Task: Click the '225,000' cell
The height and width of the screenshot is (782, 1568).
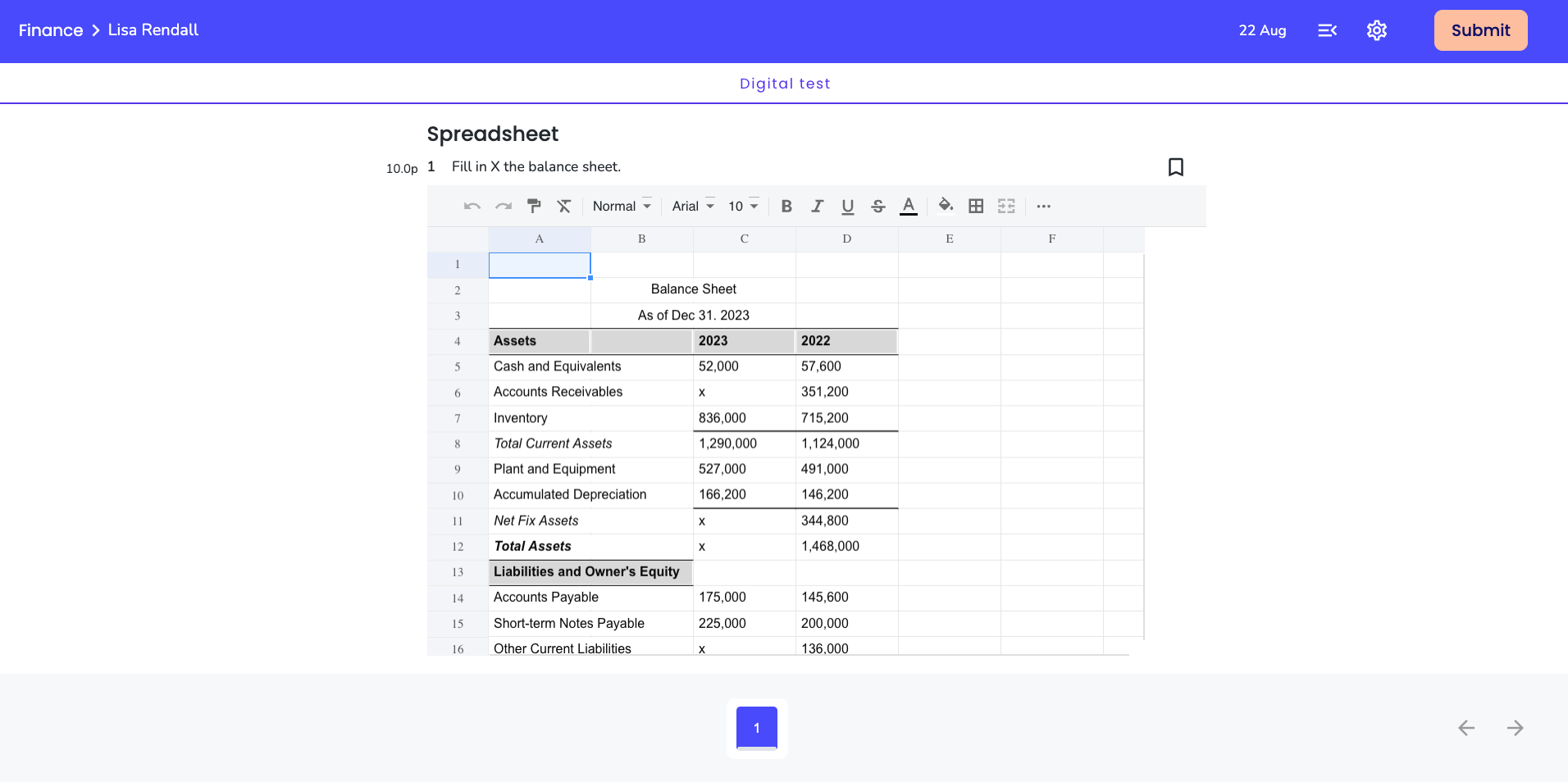Action: pos(745,624)
